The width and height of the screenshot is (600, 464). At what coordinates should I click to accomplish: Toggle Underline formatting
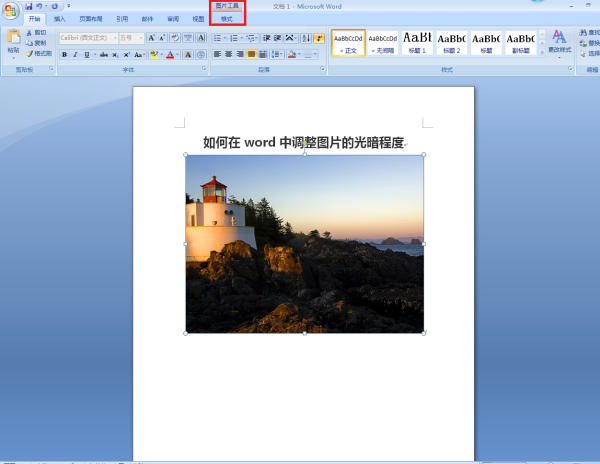click(89, 54)
